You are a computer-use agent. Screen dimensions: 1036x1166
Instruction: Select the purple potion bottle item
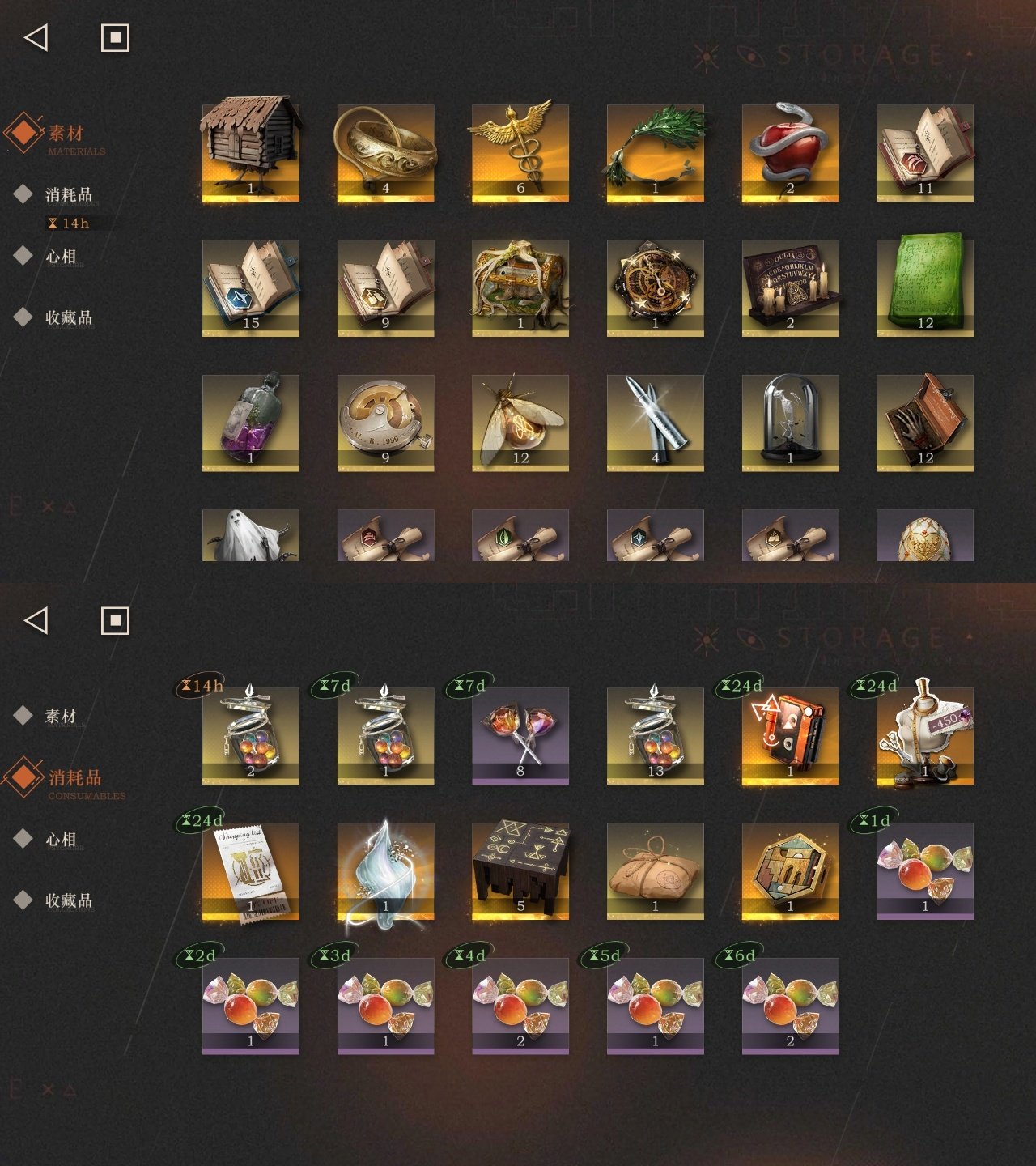point(250,421)
